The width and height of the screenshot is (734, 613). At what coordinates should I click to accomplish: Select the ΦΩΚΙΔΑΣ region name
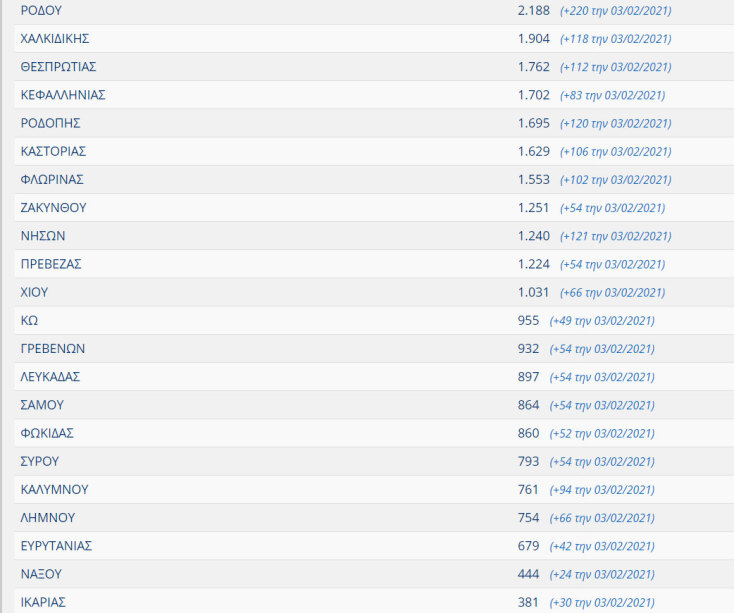pos(47,433)
